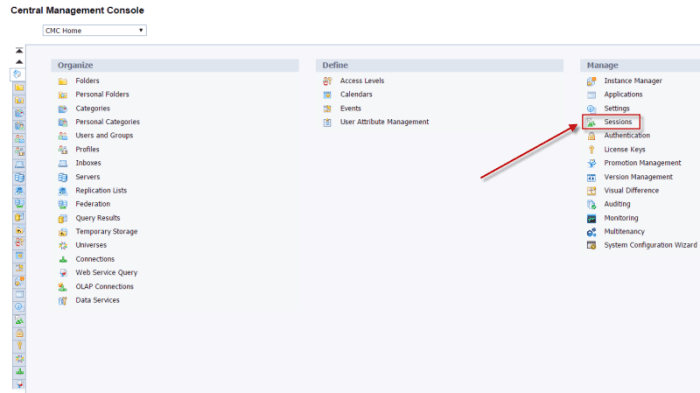Open the Data Services link
The height and width of the screenshot is (393, 700).
97,300
